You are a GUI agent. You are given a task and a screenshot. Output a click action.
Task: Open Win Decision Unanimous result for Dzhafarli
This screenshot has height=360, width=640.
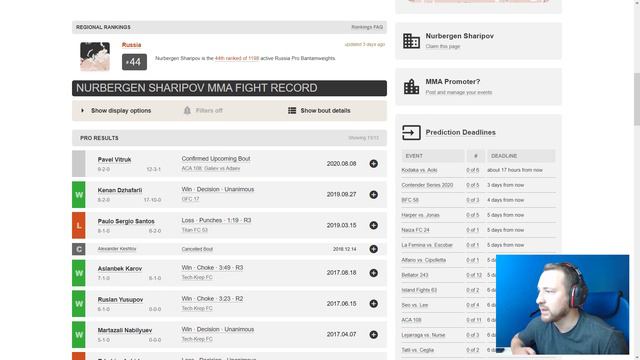(218, 189)
